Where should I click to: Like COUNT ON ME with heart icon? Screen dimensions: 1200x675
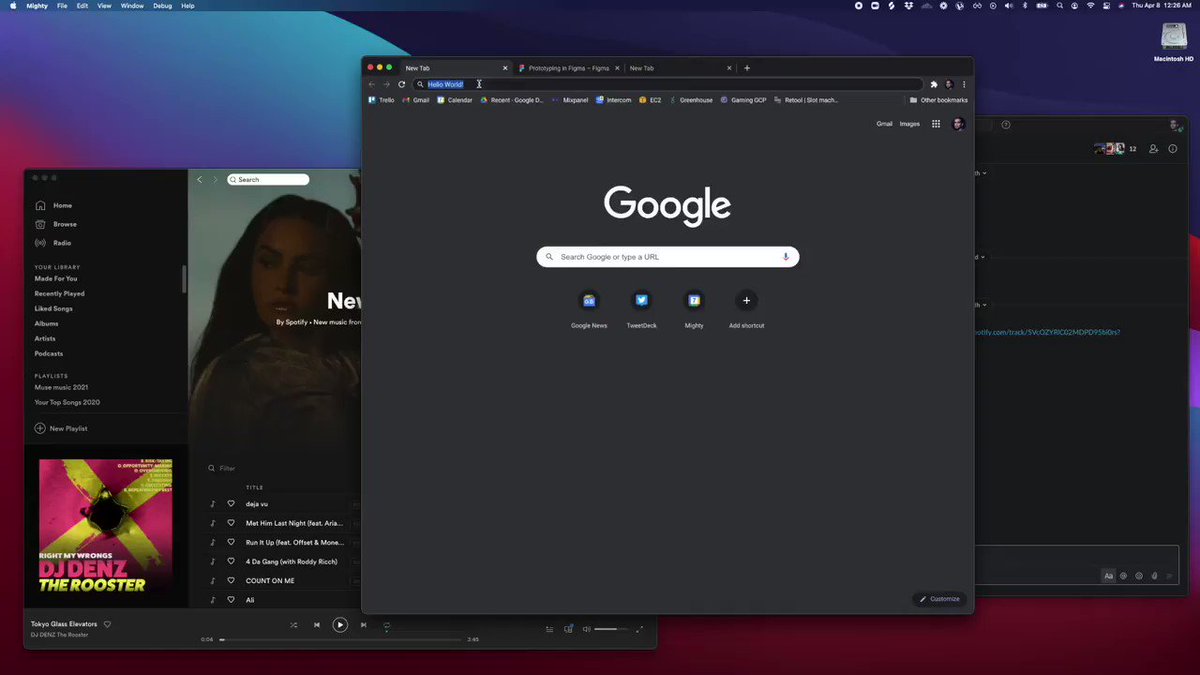(x=230, y=581)
